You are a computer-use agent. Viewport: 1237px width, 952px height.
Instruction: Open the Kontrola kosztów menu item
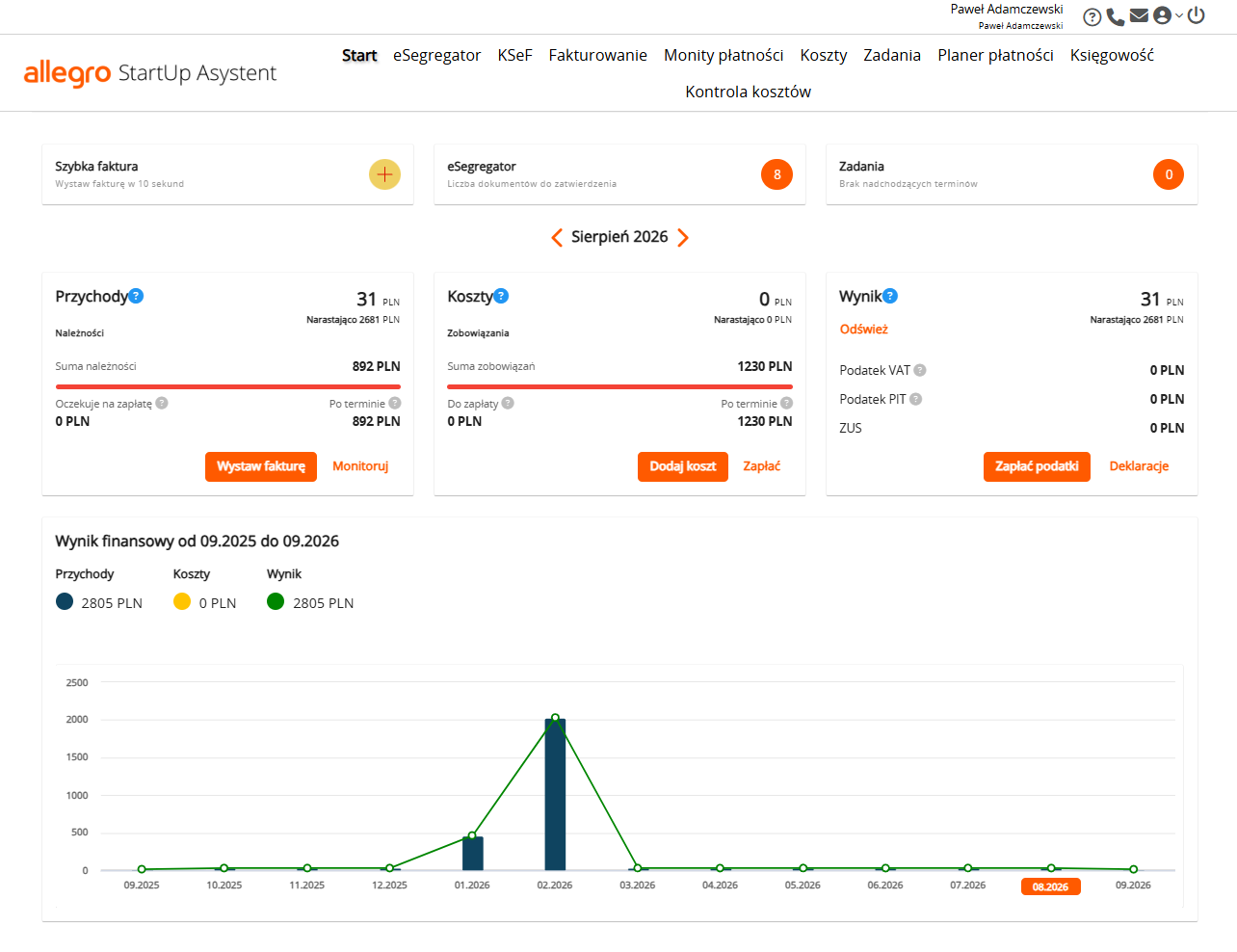coord(749,92)
